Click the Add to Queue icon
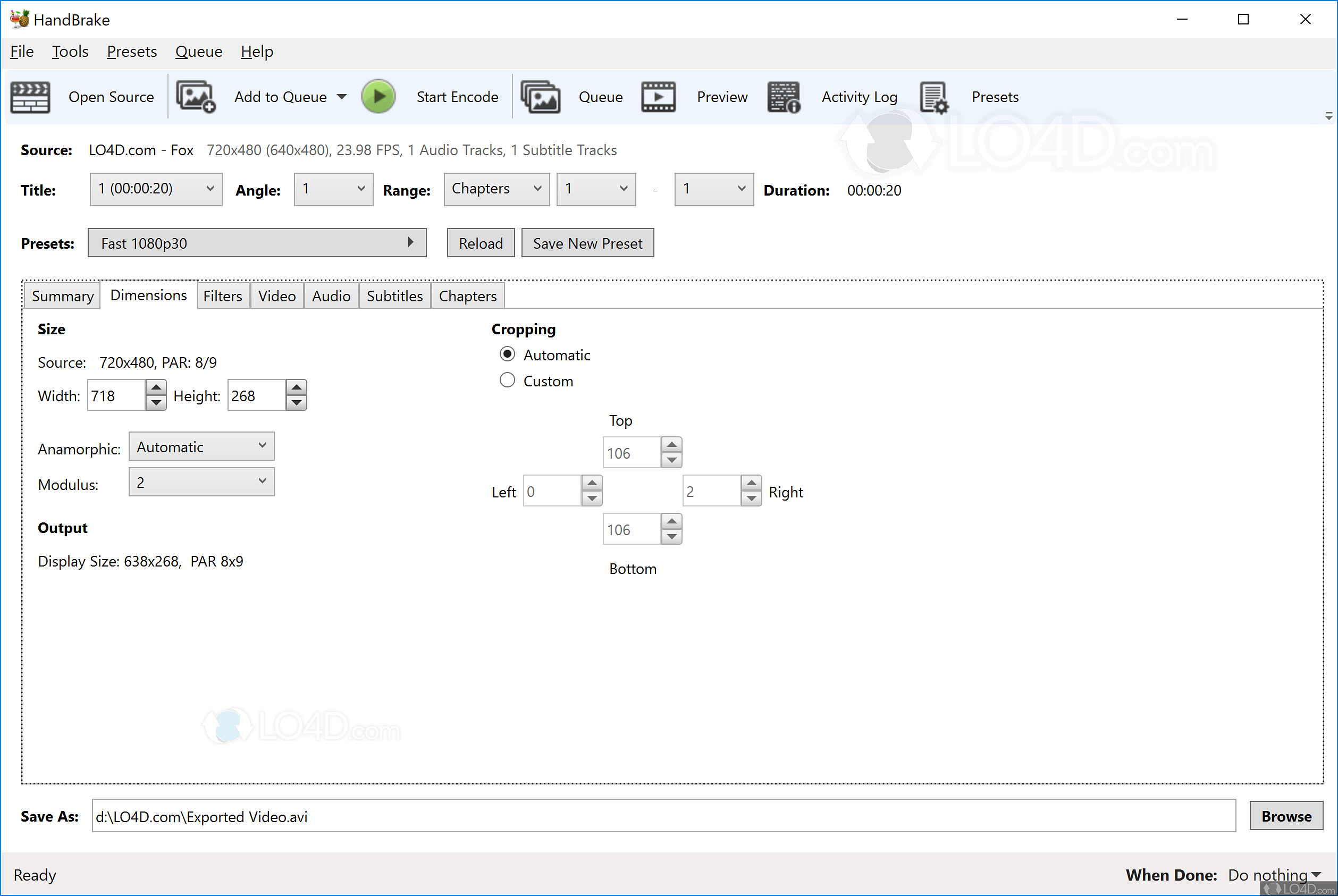Viewport: 1338px width, 896px height. tap(196, 96)
